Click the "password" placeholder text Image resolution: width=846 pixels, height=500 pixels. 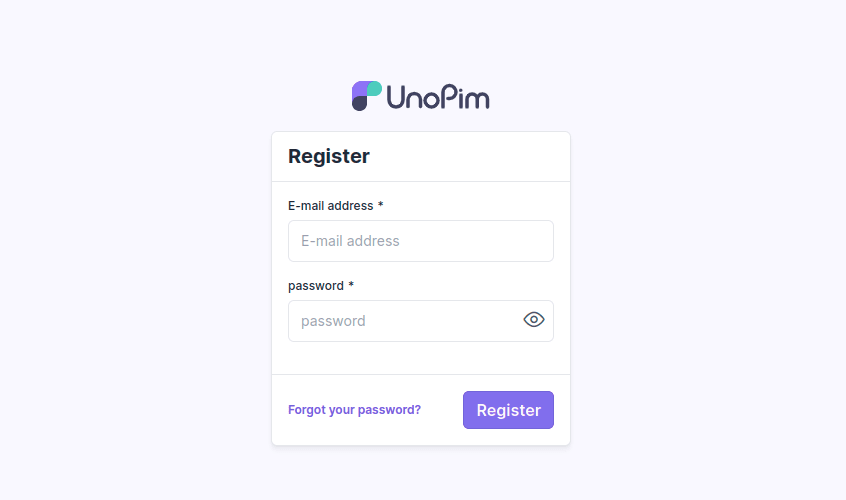[x=333, y=321]
